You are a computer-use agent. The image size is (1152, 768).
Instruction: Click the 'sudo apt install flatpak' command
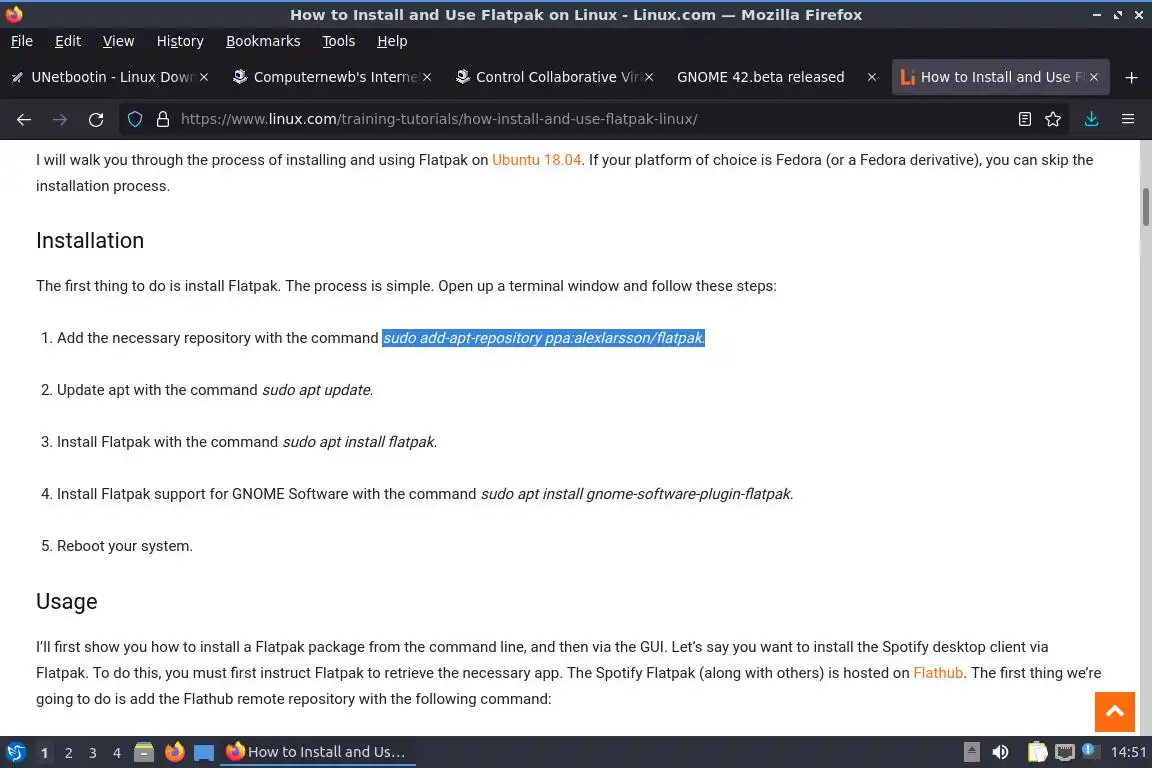tap(360, 442)
